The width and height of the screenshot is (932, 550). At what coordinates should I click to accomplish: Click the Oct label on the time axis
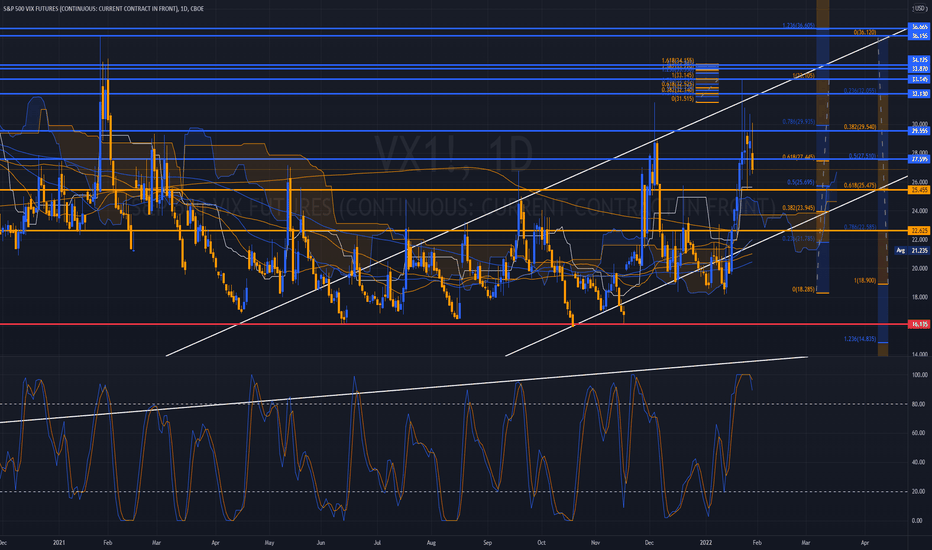tap(541, 542)
